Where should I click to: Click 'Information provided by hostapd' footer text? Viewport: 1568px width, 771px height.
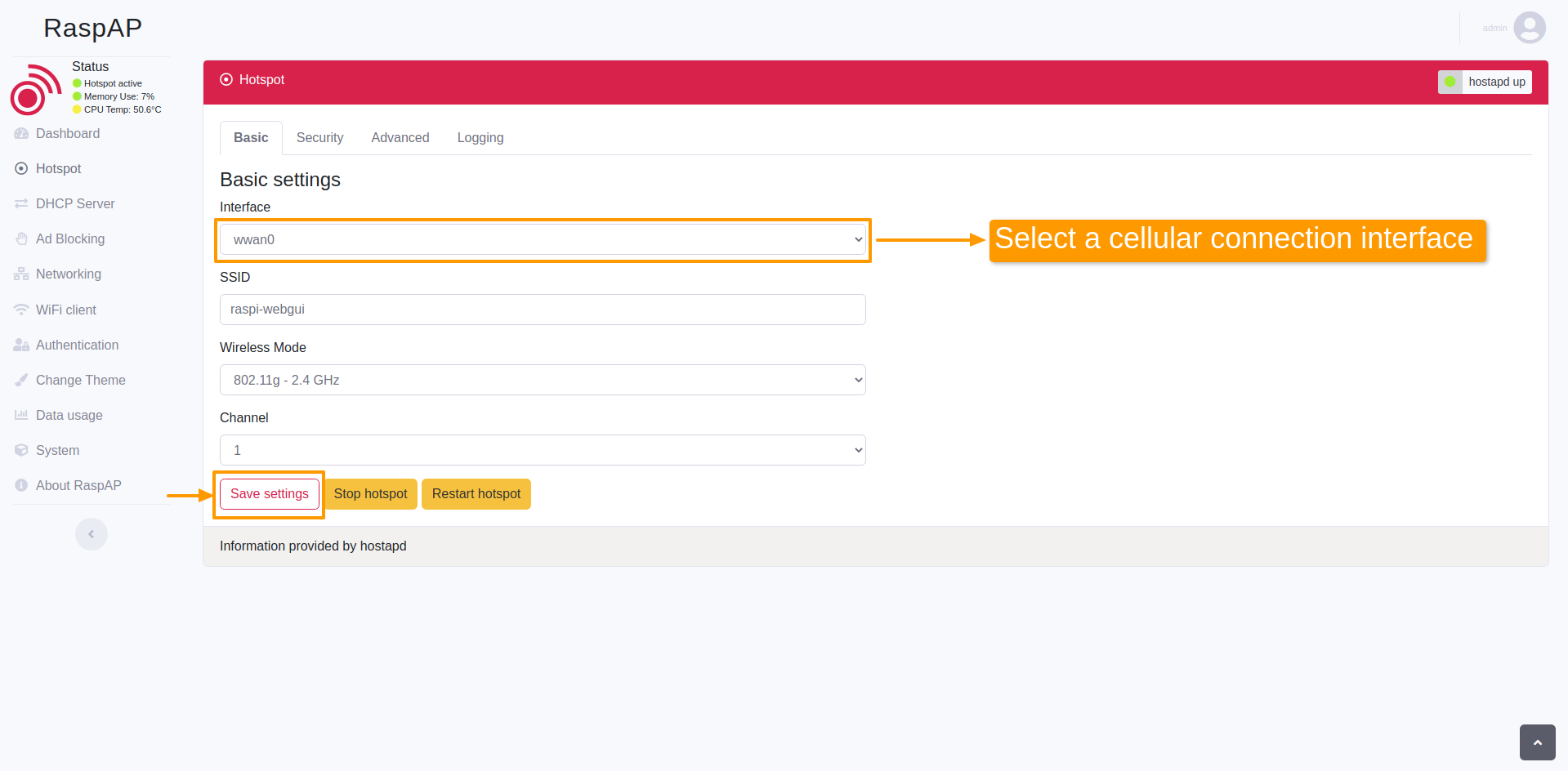coord(313,546)
